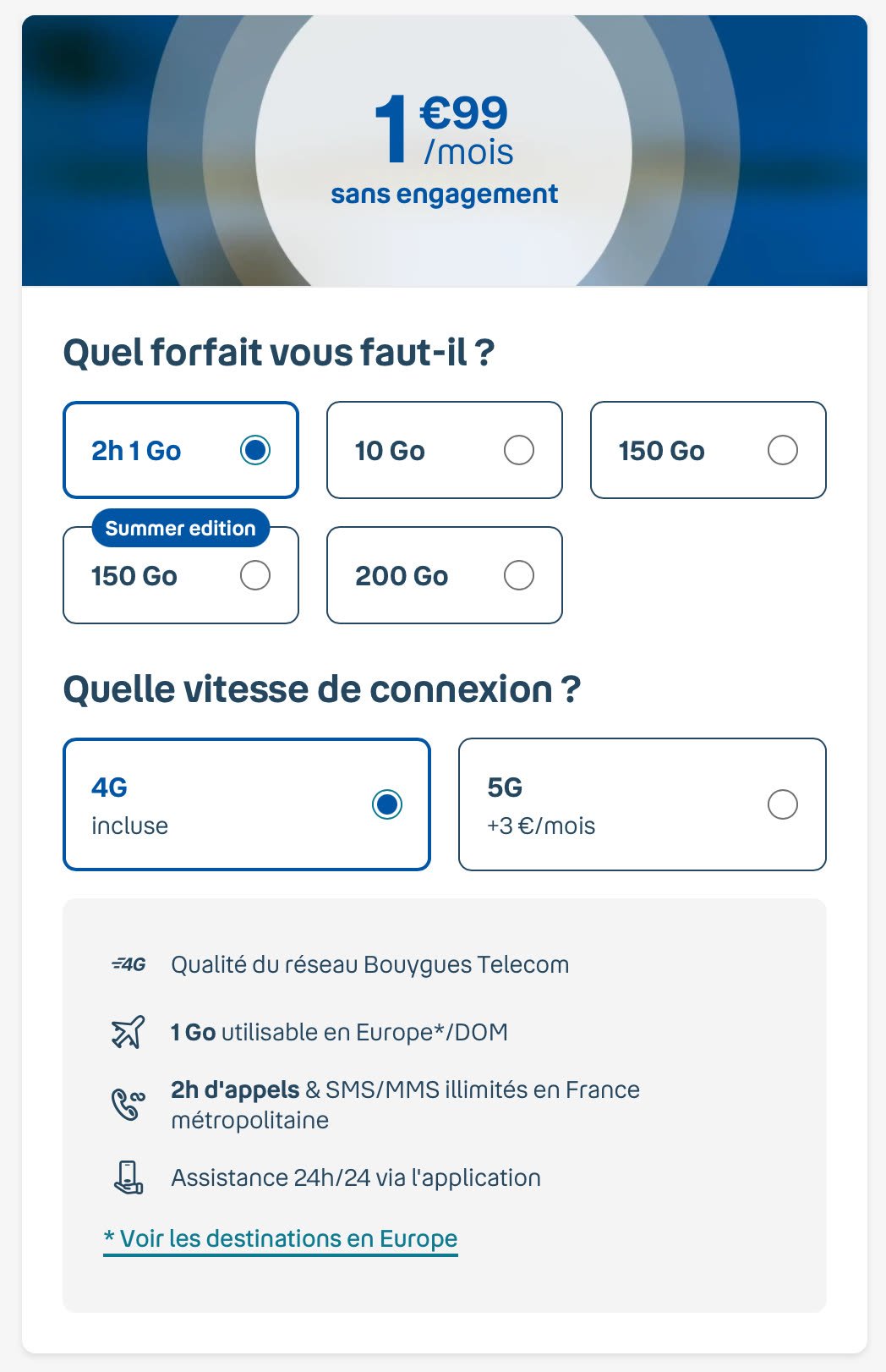Click the sans engagement text
The width and height of the screenshot is (886, 1372).
click(x=444, y=195)
